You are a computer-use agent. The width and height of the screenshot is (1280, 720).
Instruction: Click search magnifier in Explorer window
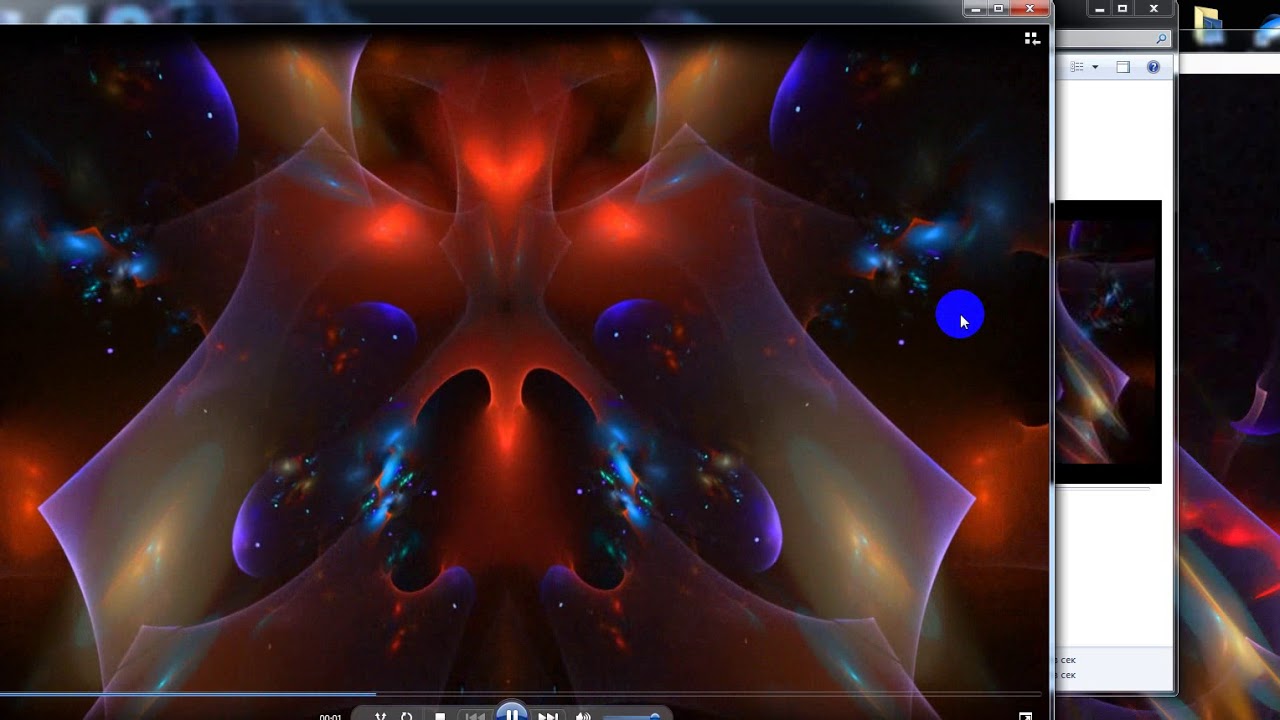(x=1161, y=39)
